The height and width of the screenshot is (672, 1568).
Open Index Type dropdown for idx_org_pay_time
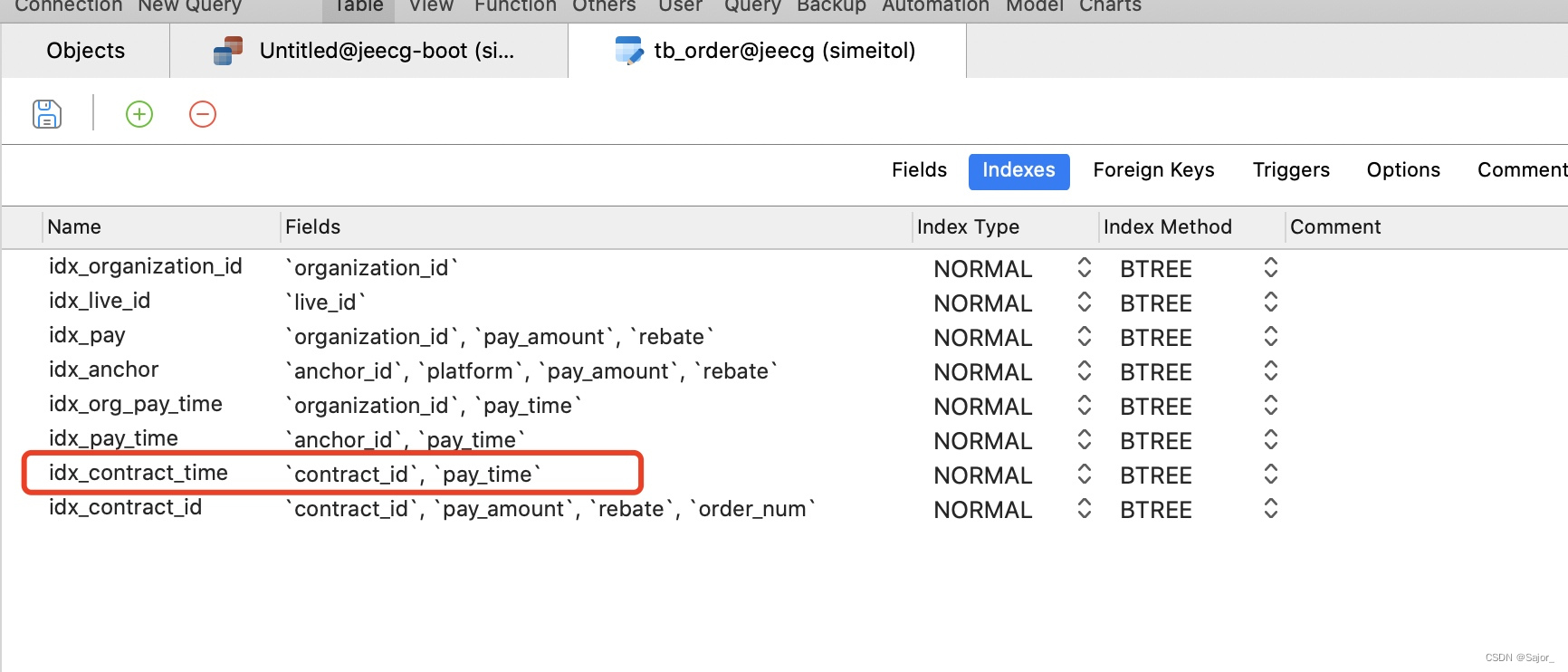pyautogui.click(x=1085, y=406)
